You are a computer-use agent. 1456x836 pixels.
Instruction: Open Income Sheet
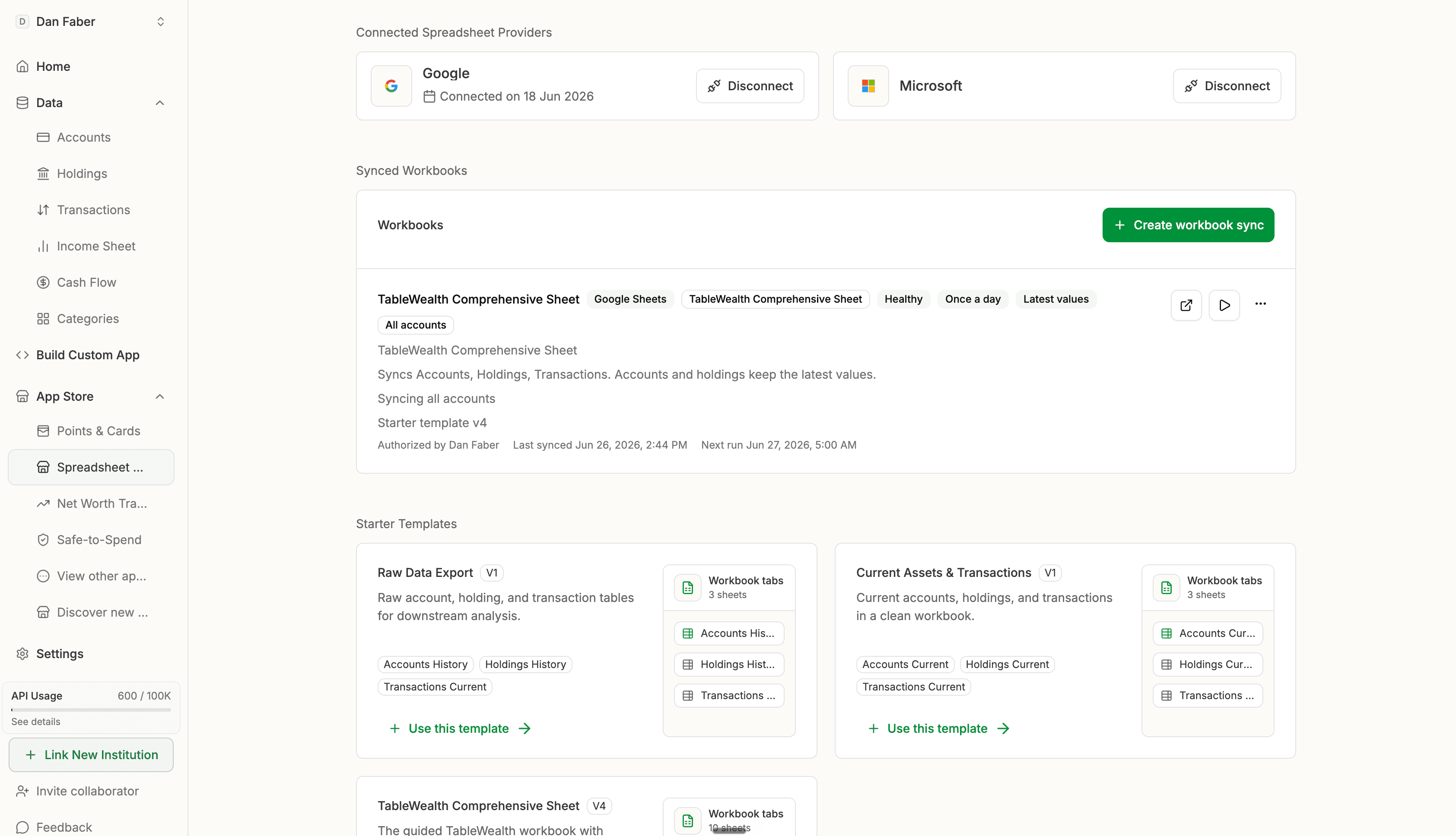click(x=96, y=246)
